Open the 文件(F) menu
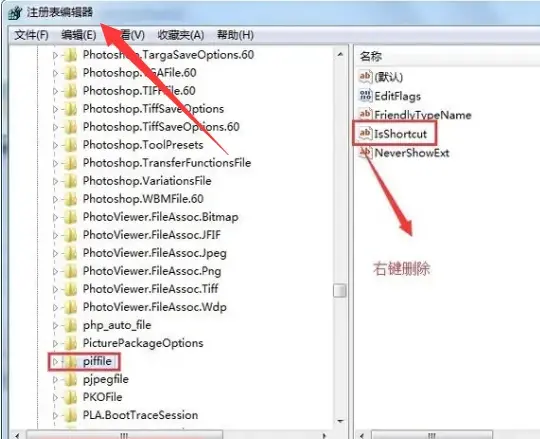540x439 pixels. 32,35
